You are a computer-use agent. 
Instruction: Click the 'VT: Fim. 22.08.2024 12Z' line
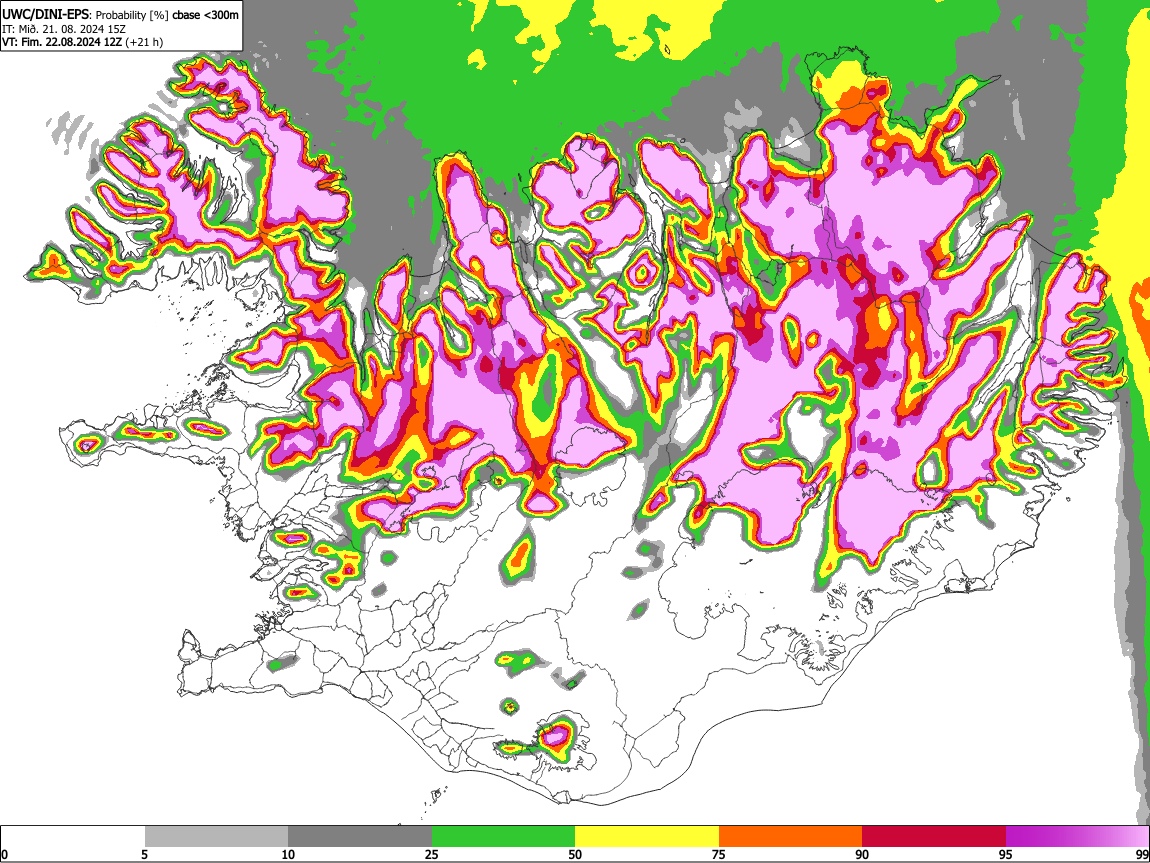pyautogui.click(x=62, y=43)
